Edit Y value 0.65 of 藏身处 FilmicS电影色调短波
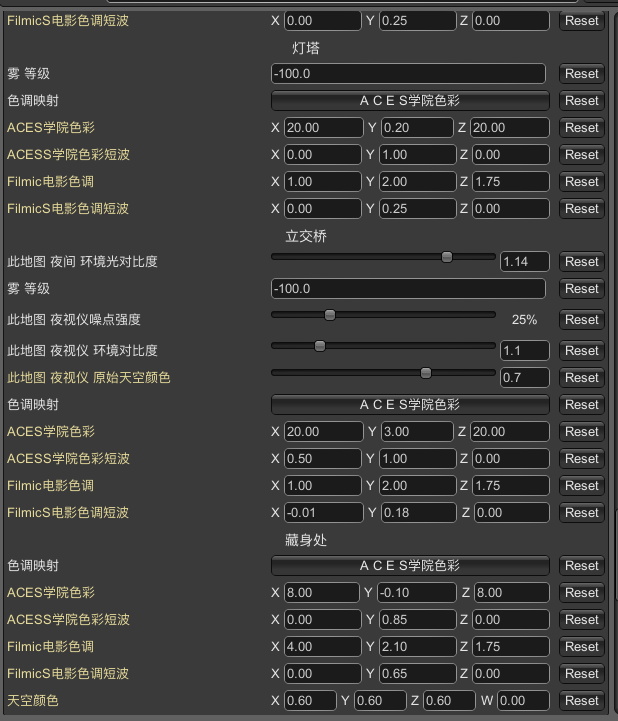Screen dimensions: 618x721 418,674
